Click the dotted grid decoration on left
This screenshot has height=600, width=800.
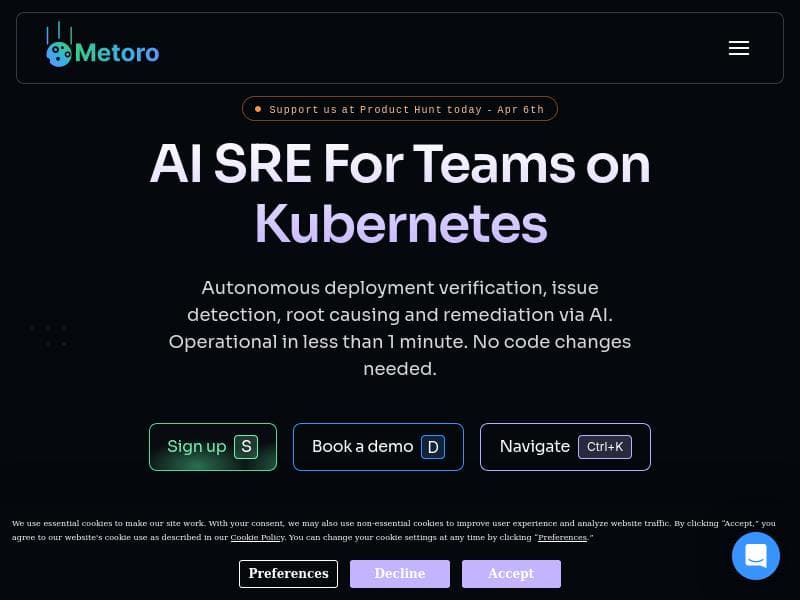click(49, 335)
